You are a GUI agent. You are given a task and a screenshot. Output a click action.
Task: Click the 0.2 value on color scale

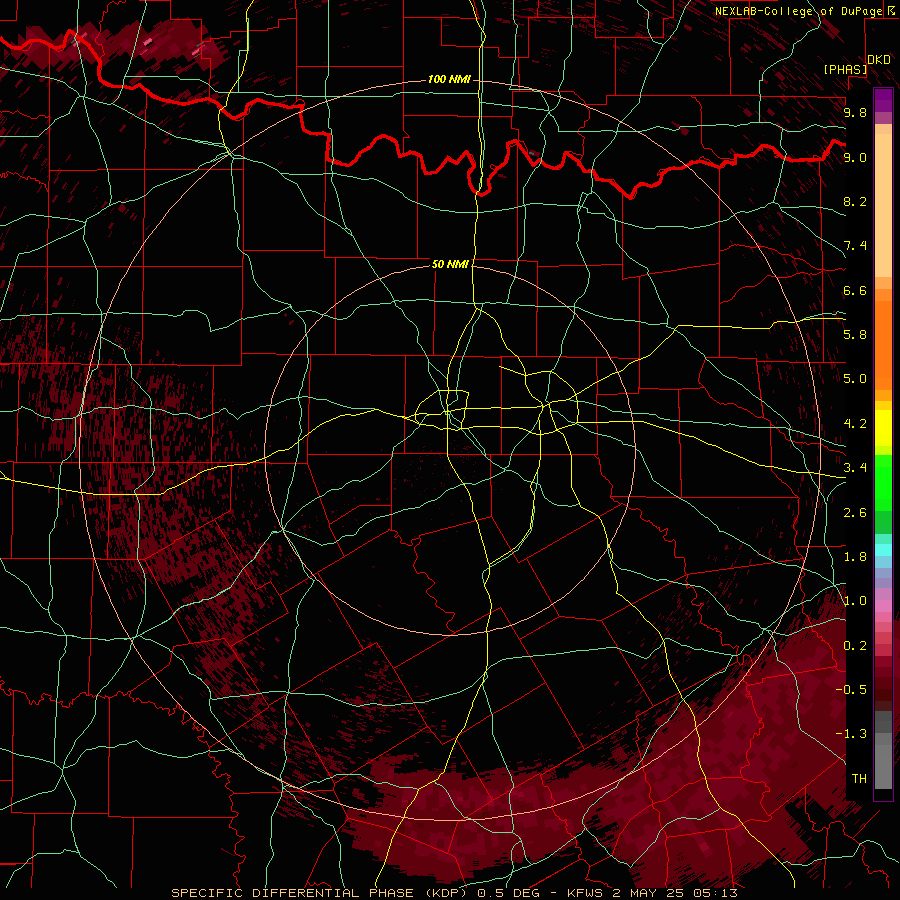(855, 646)
